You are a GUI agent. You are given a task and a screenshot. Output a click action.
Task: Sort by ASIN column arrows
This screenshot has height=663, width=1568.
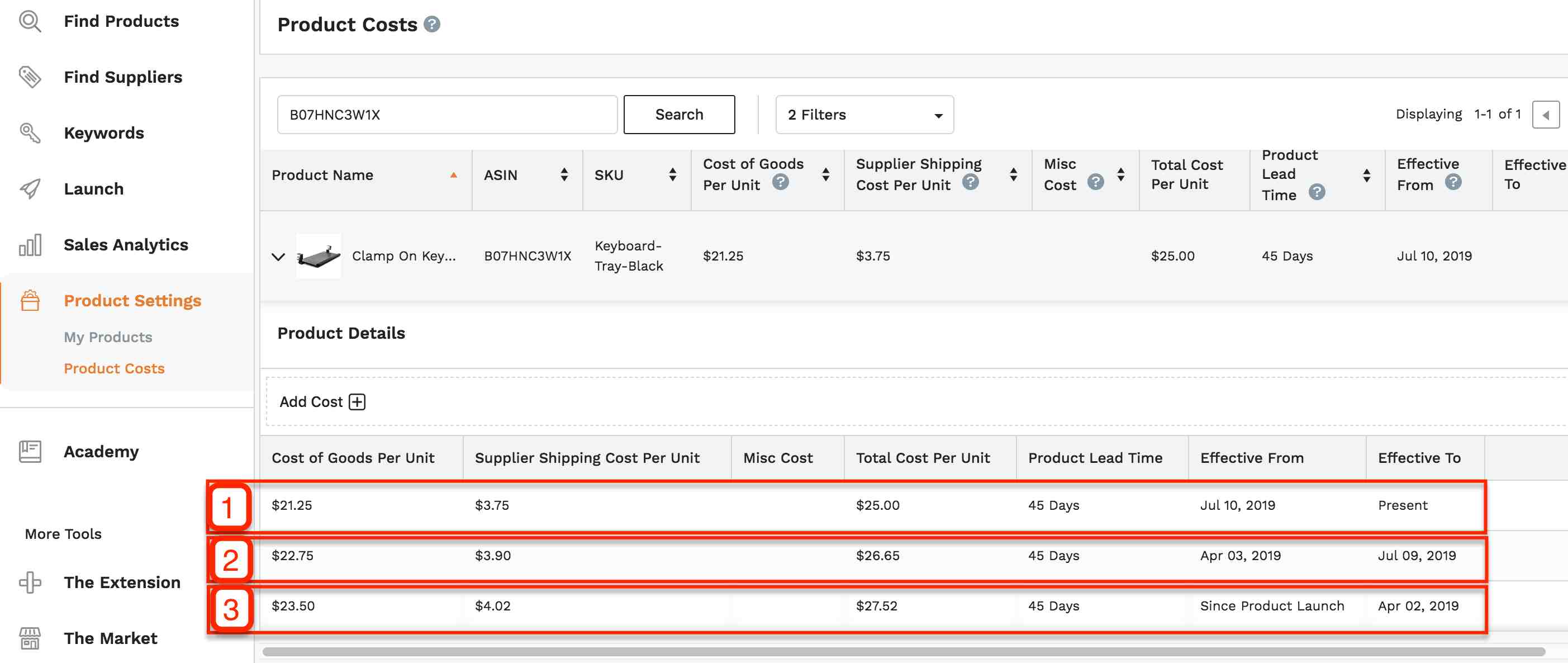point(564,176)
